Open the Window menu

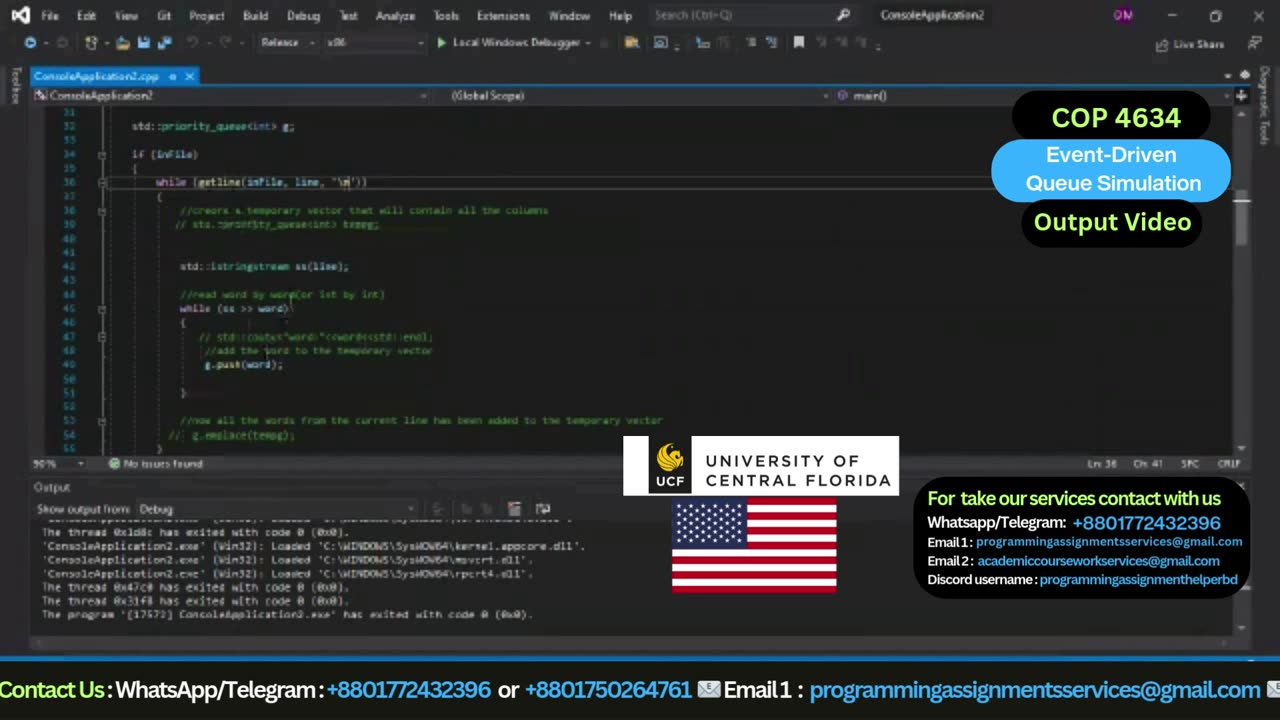(x=569, y=16)
